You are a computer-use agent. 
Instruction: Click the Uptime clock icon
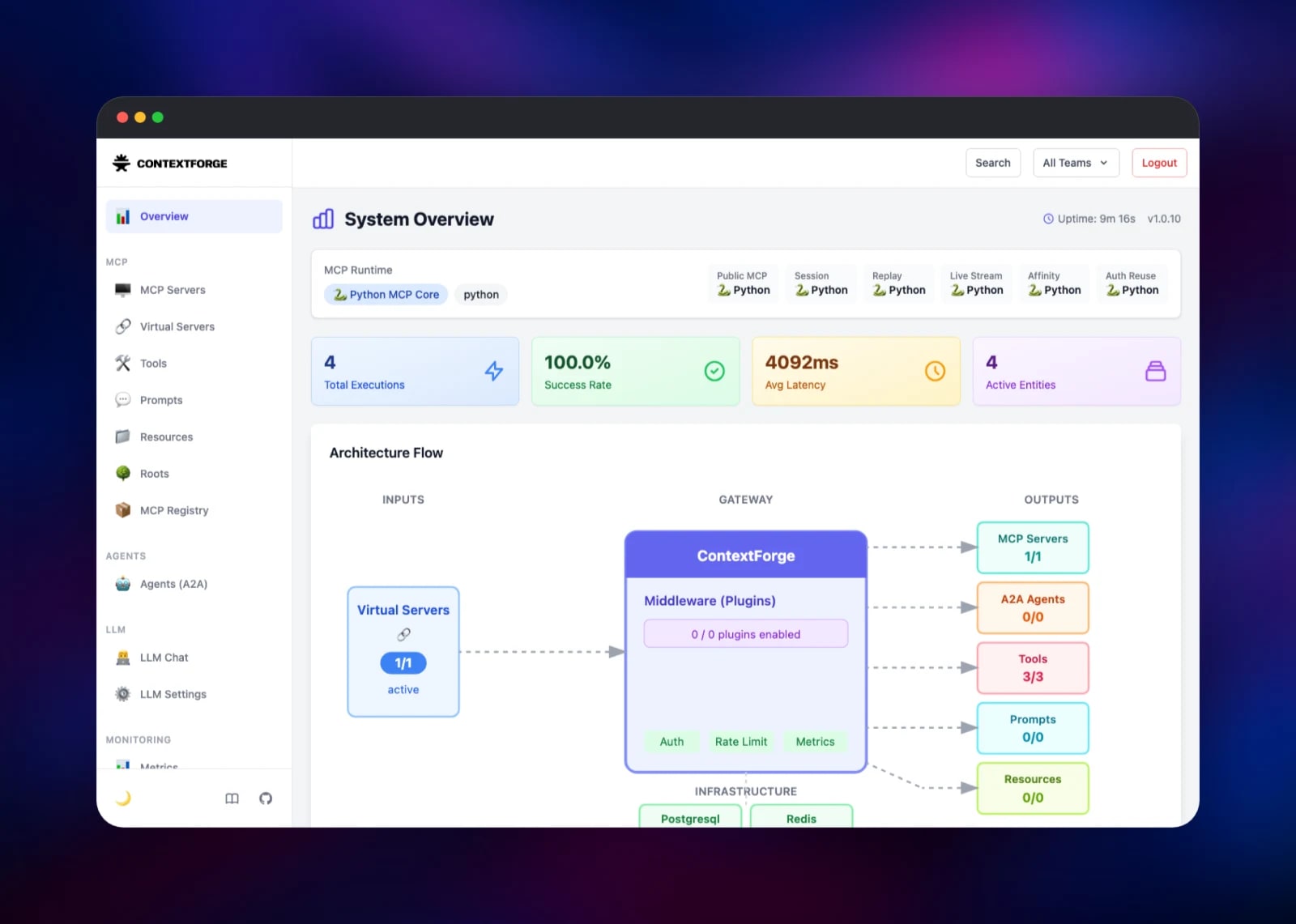click(1048, 219)
